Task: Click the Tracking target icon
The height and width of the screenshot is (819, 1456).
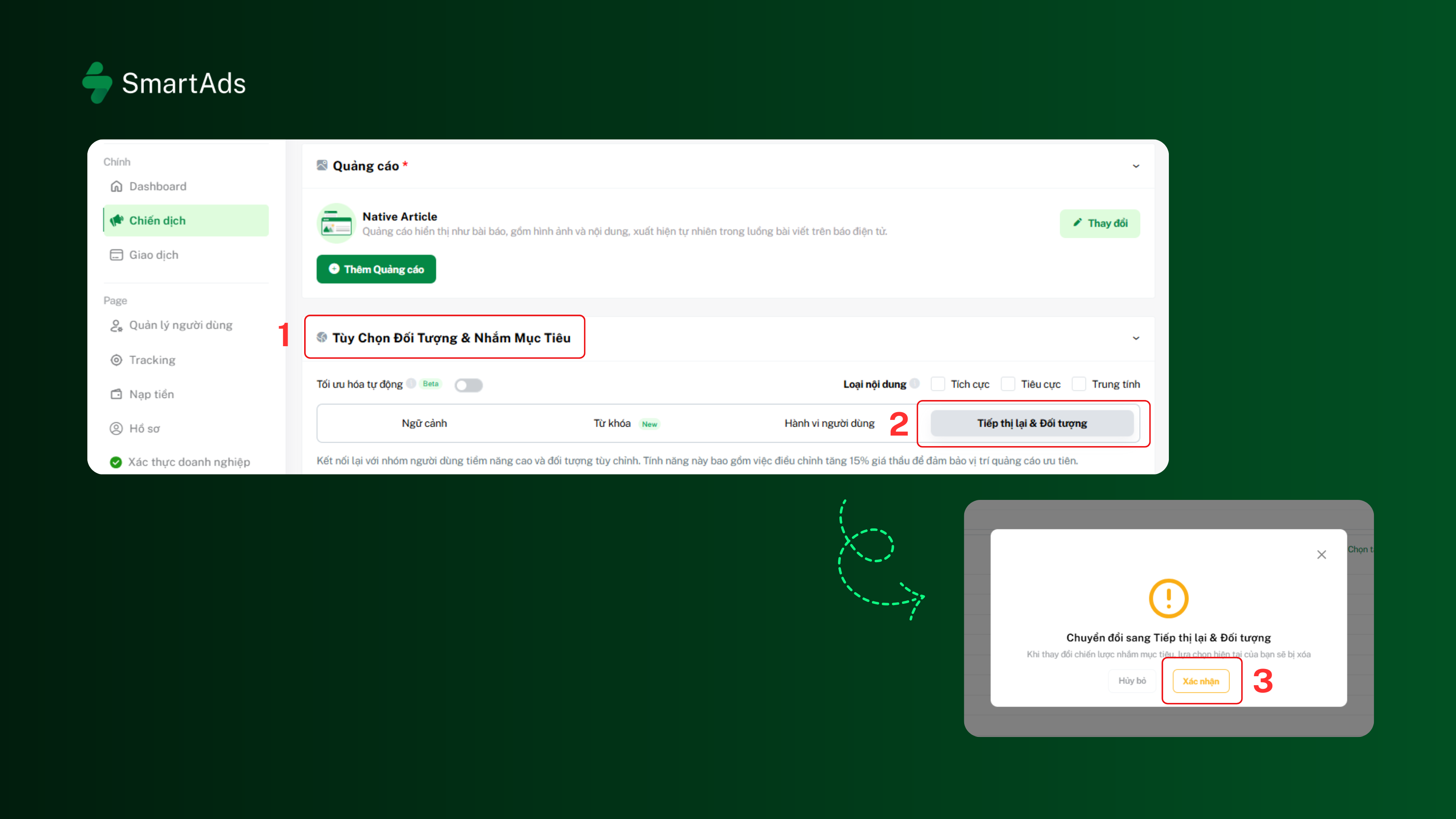Action: pyautogui.click(x=116, y=360)
